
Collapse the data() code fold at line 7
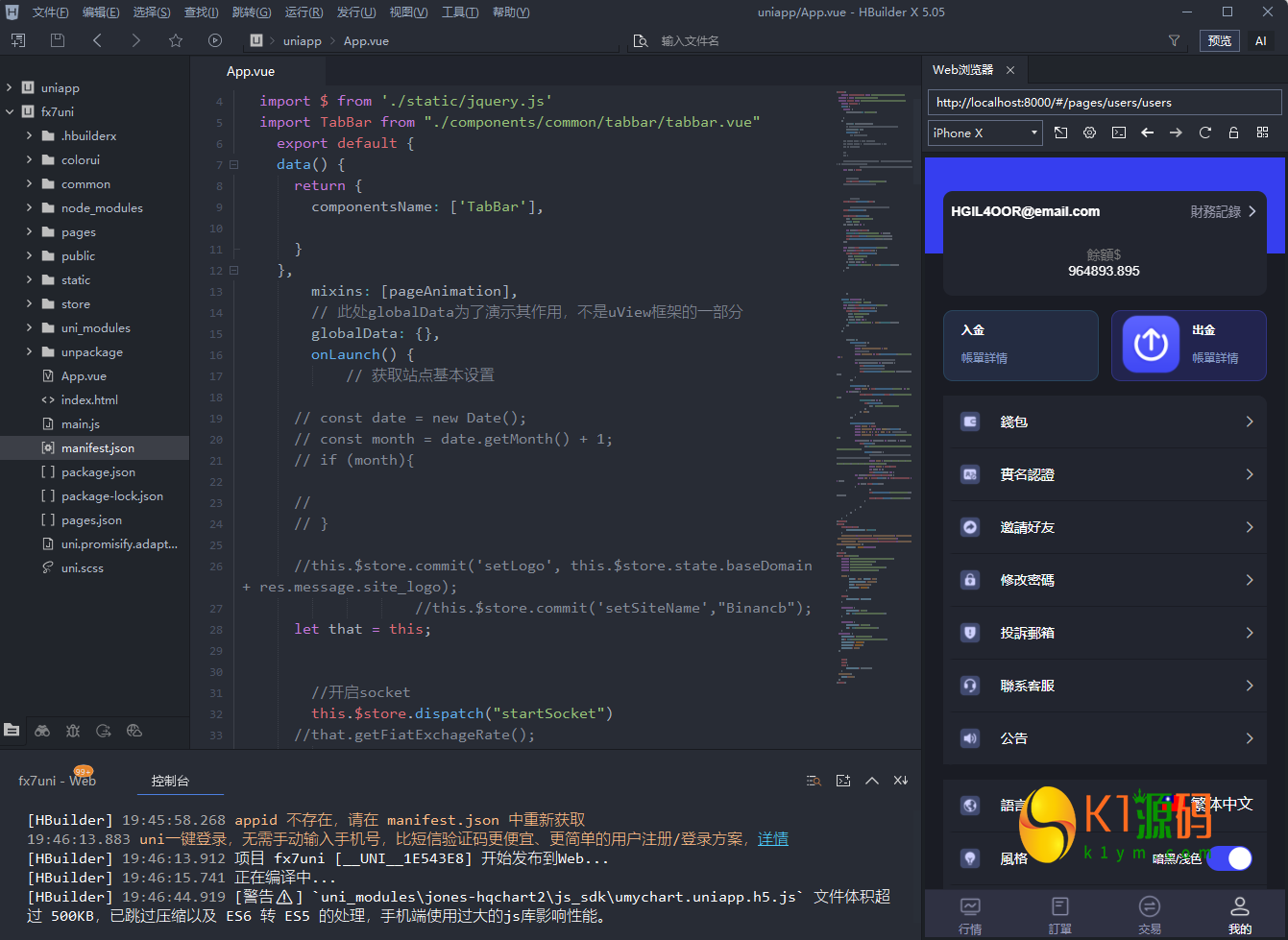pos(233,164)
